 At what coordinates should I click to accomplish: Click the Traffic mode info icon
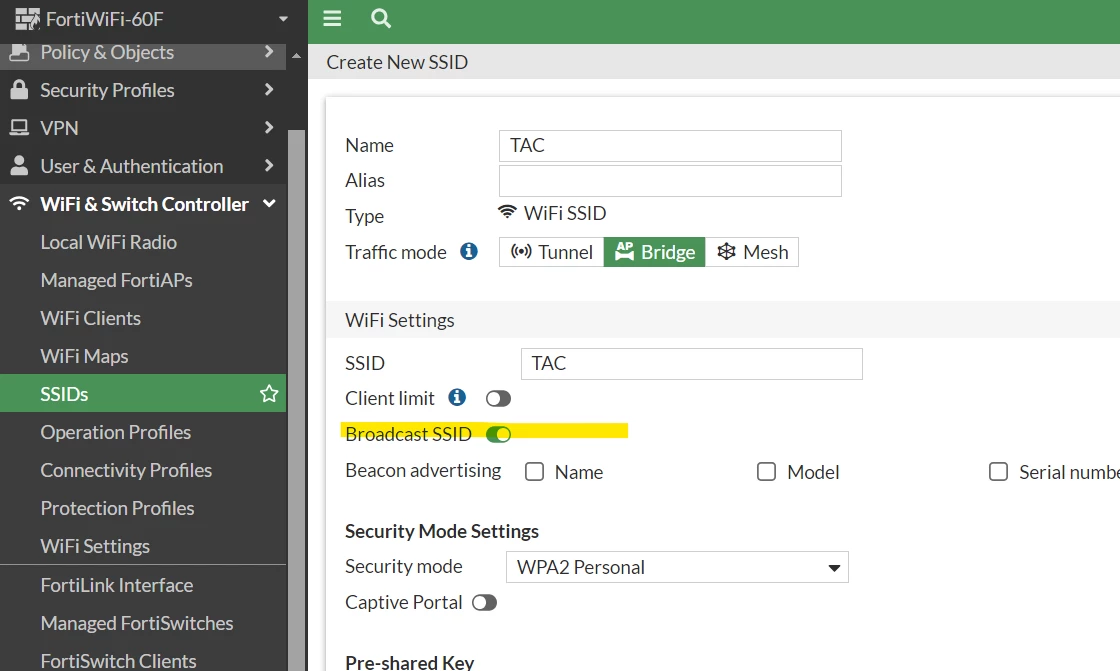[469, 251]
